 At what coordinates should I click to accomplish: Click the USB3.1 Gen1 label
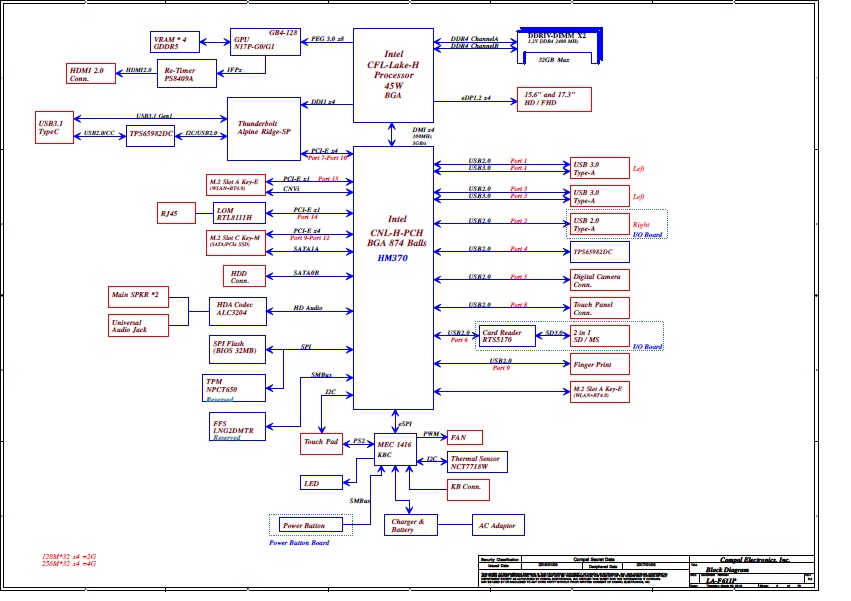pyautogui.click(x=154, y=116)
